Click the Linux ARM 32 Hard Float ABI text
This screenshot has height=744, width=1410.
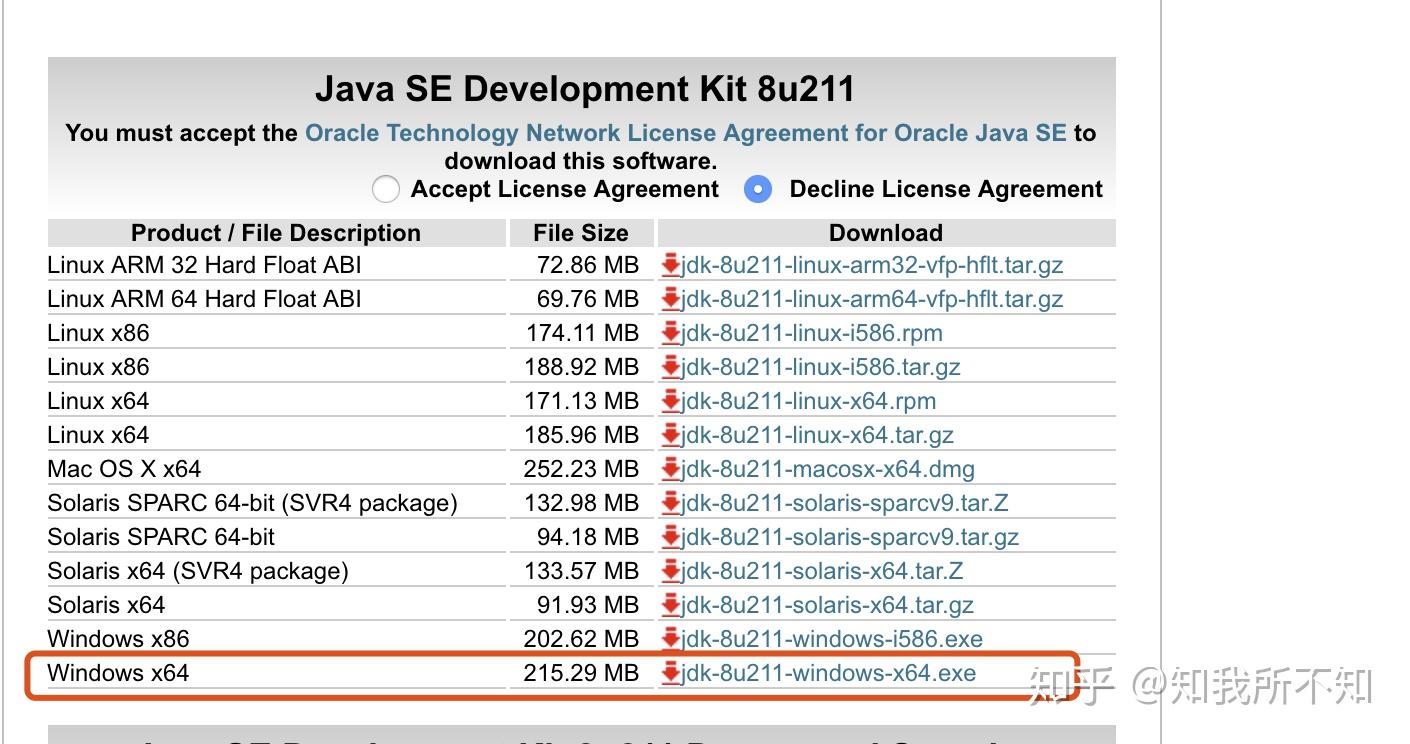[x=204, y=265]
